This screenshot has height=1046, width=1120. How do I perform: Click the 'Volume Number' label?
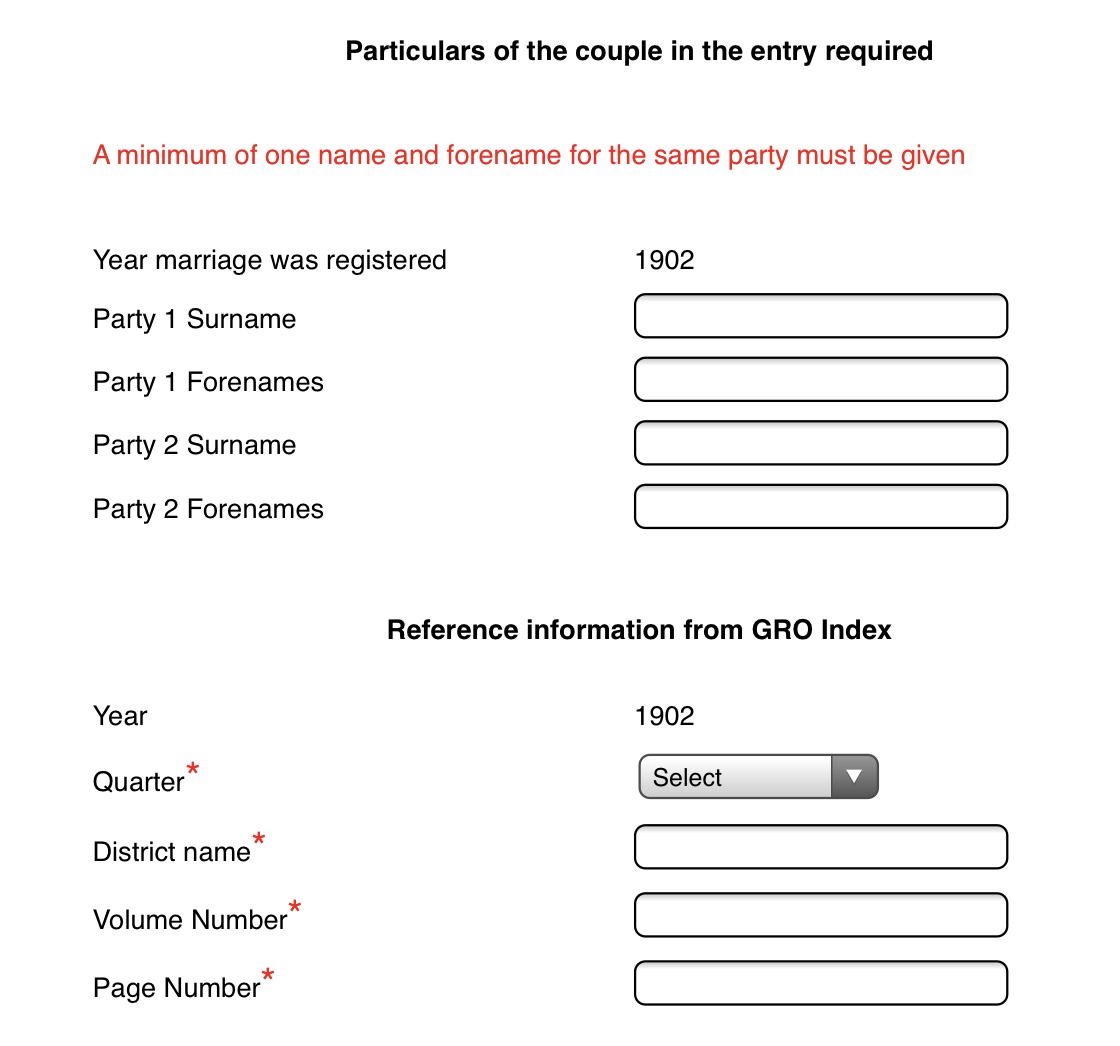190,920
